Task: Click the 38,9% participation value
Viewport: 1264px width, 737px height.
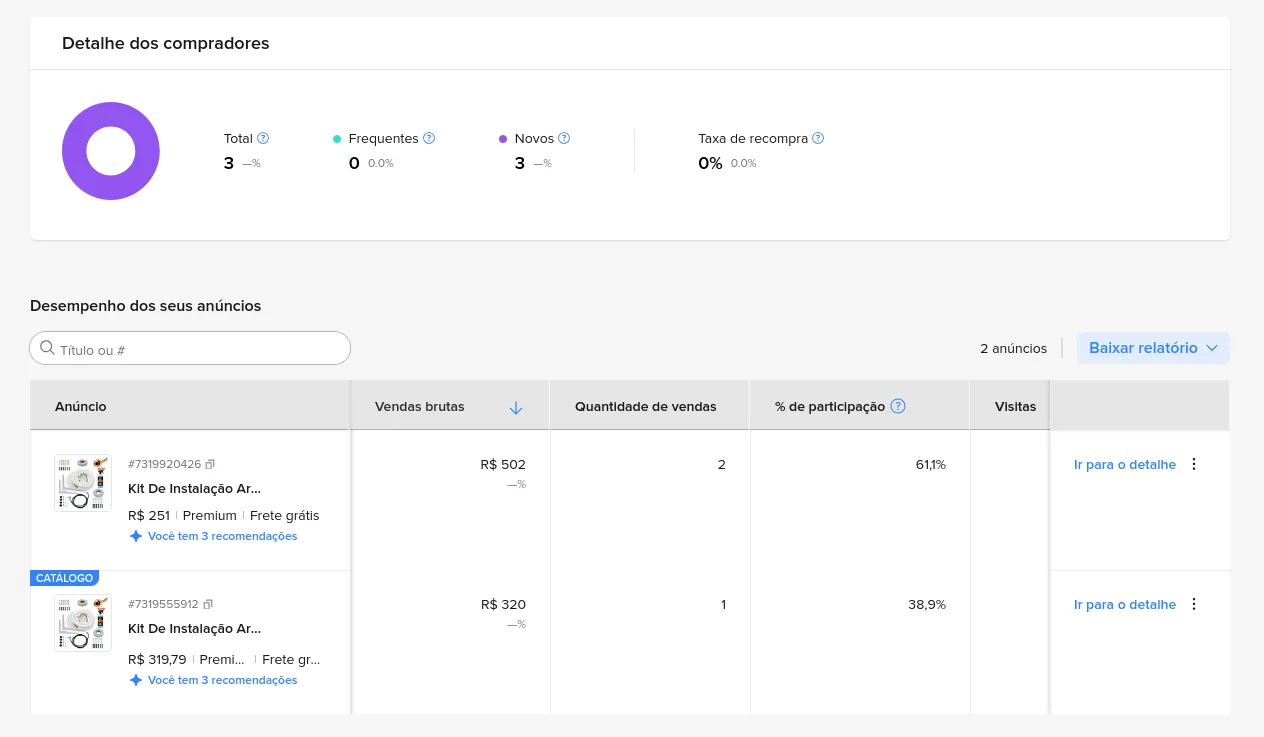Action: tap(927, 604)
